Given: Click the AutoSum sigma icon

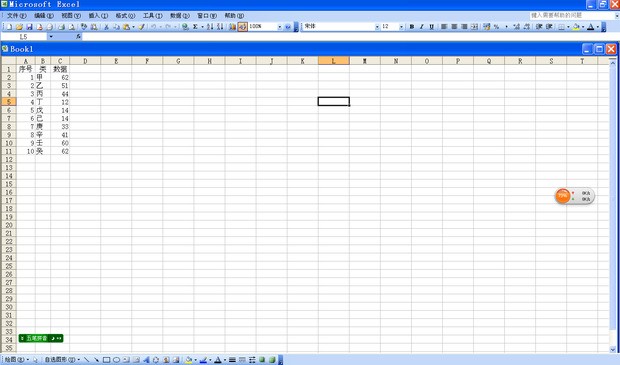Looking at the screenshot, I should point(195,26).
